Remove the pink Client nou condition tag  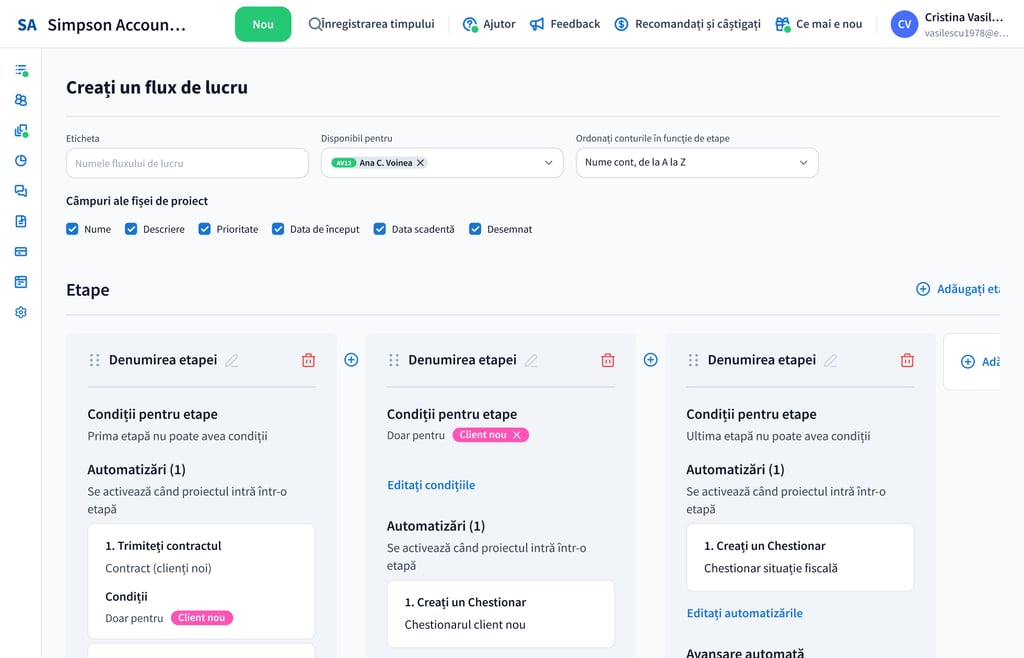click(516, 435)
